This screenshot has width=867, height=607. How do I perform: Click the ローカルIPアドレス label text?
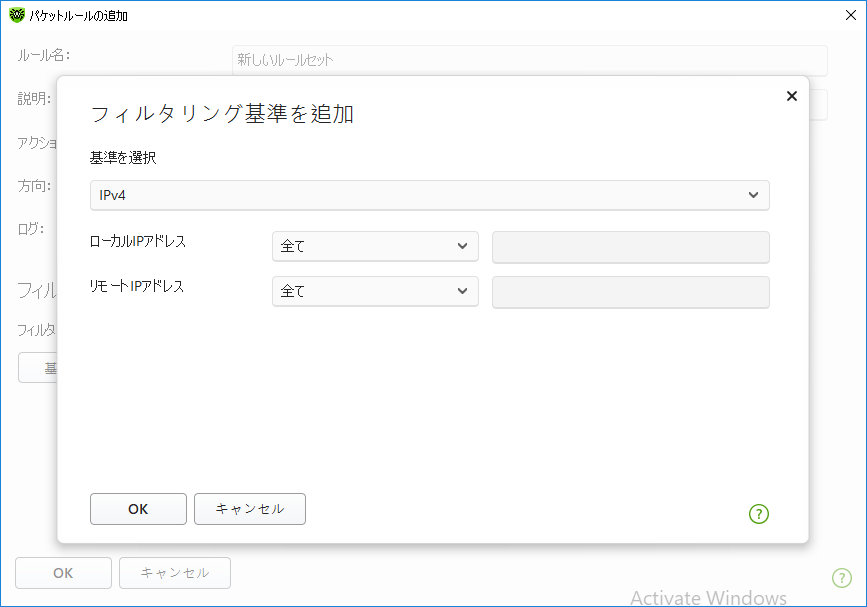tap(138, 241)
